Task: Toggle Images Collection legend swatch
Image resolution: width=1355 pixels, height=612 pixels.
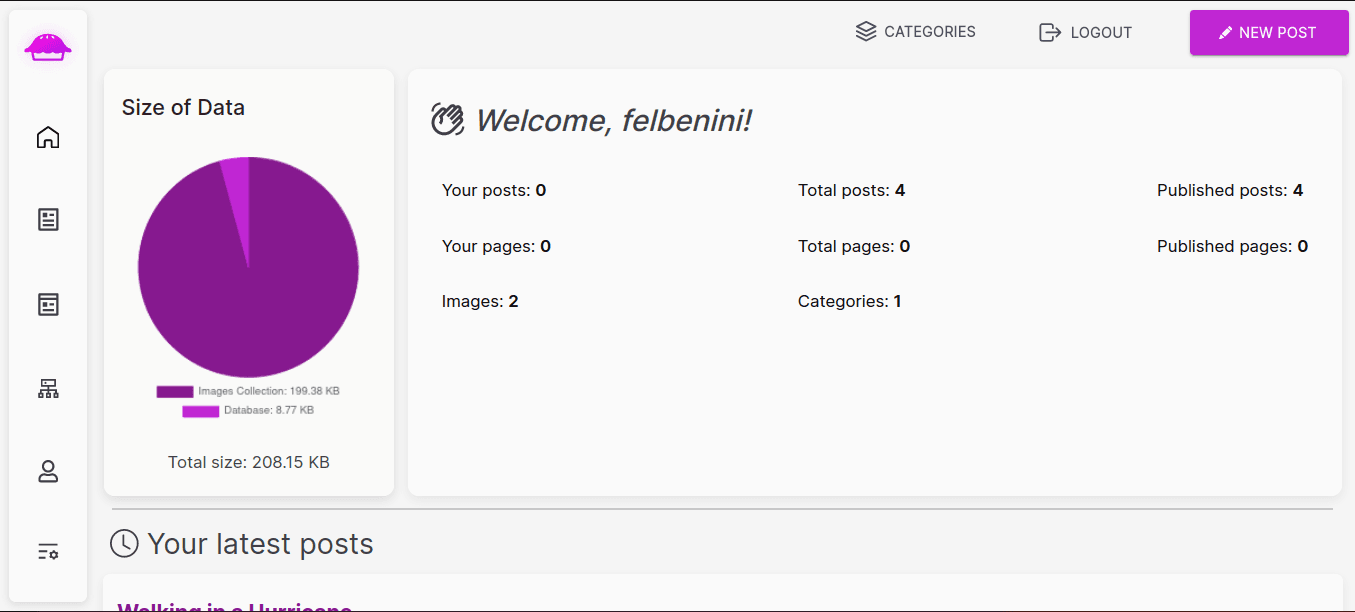Action: point(175,392)
